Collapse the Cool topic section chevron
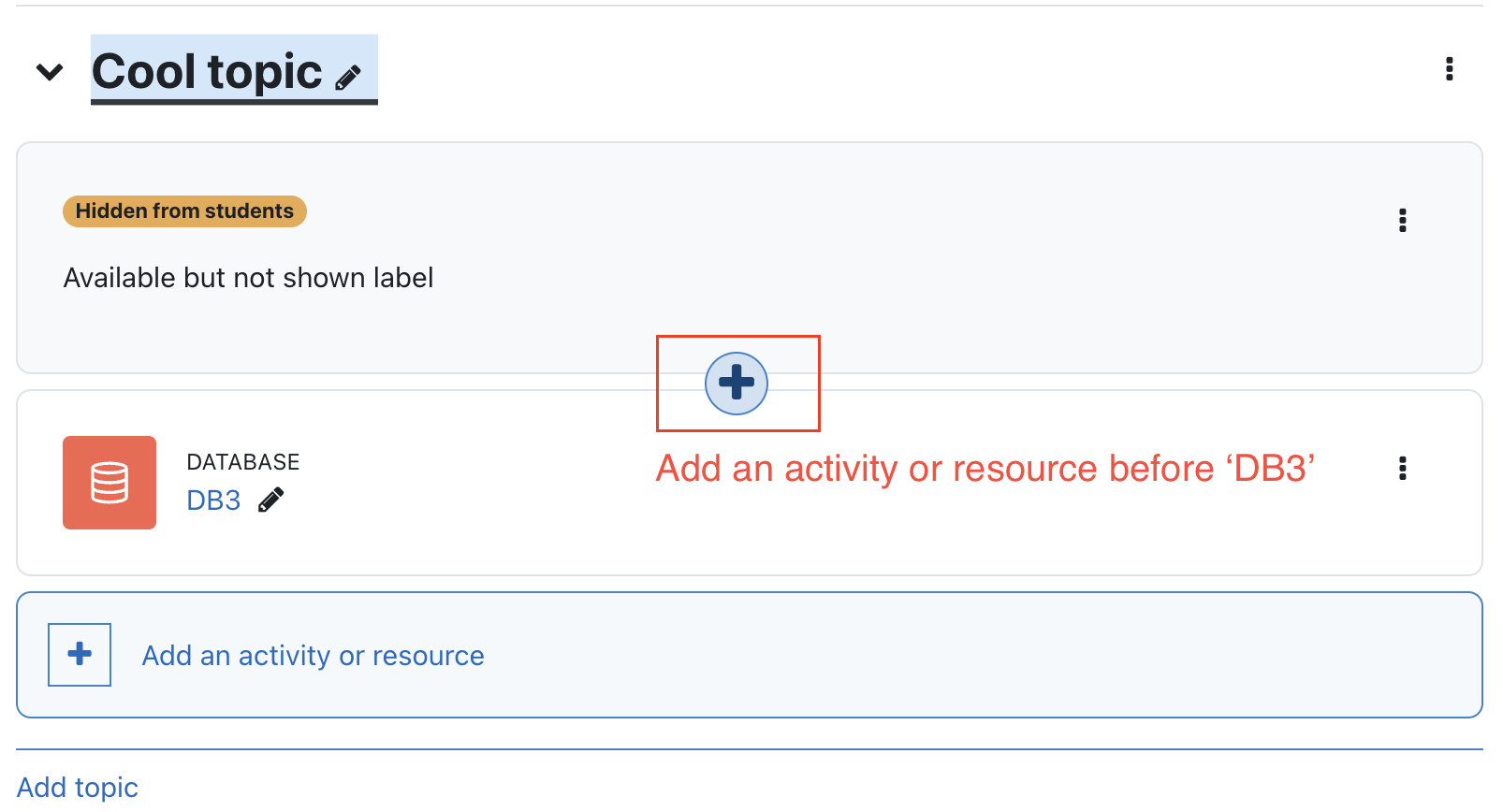This screenshot has width=1503, height=812. (50, 71)
